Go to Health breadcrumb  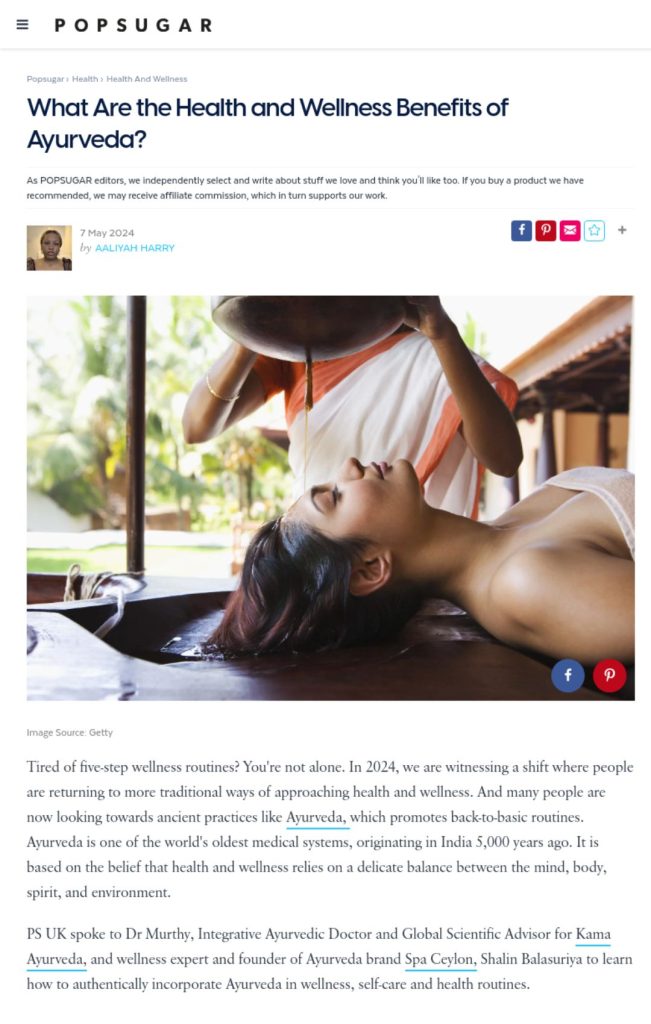(x=85, y=79)
